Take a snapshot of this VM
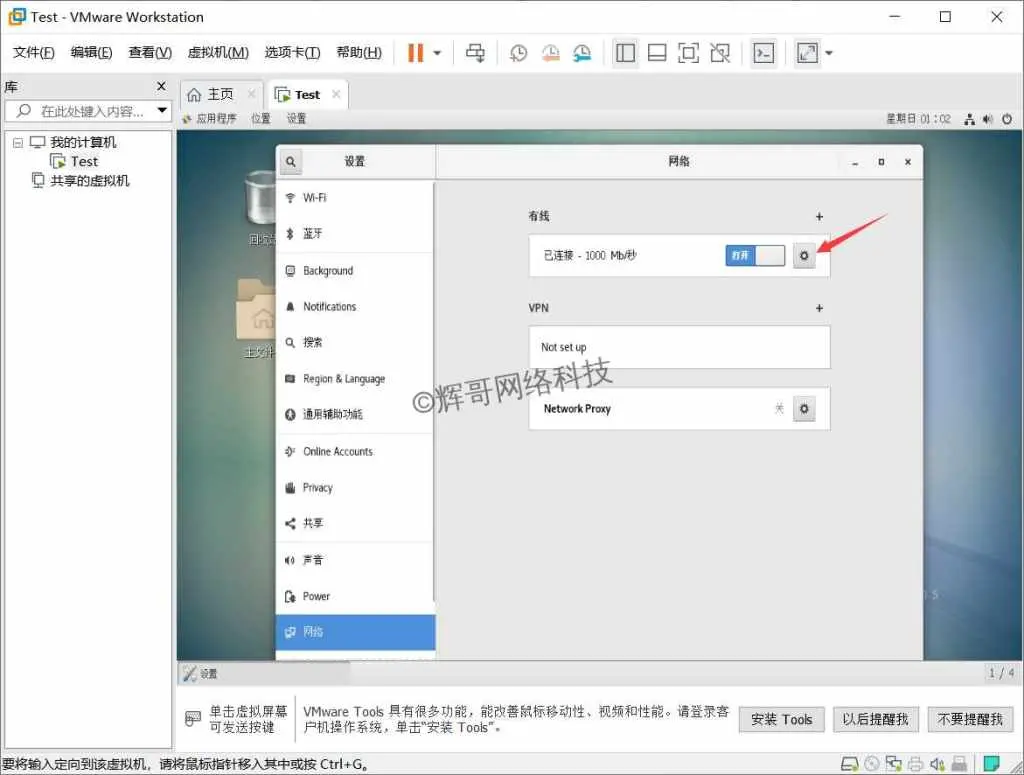 pyautogui.click(x=519, y=53)
